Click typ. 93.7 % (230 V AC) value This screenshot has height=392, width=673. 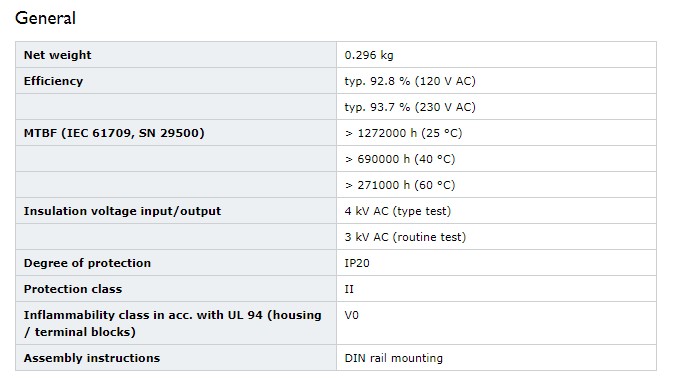click(410, 107)
